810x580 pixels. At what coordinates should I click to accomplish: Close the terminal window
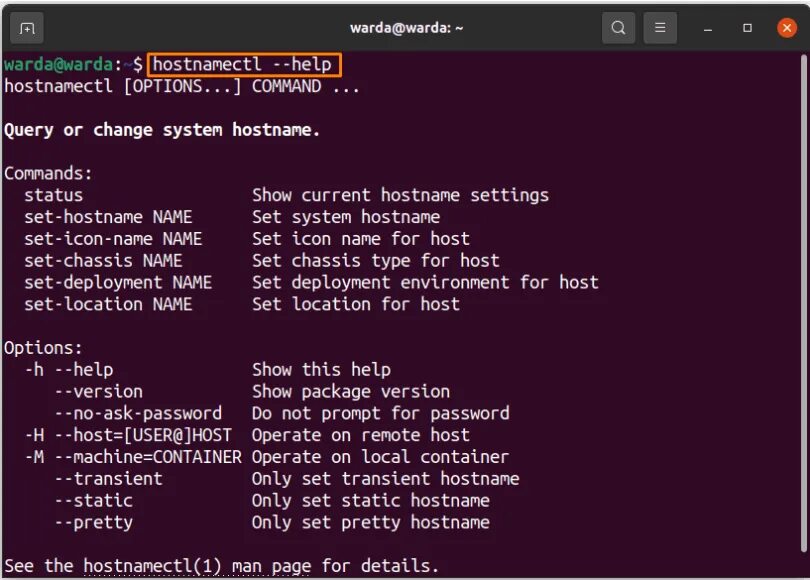pos(787,28)
